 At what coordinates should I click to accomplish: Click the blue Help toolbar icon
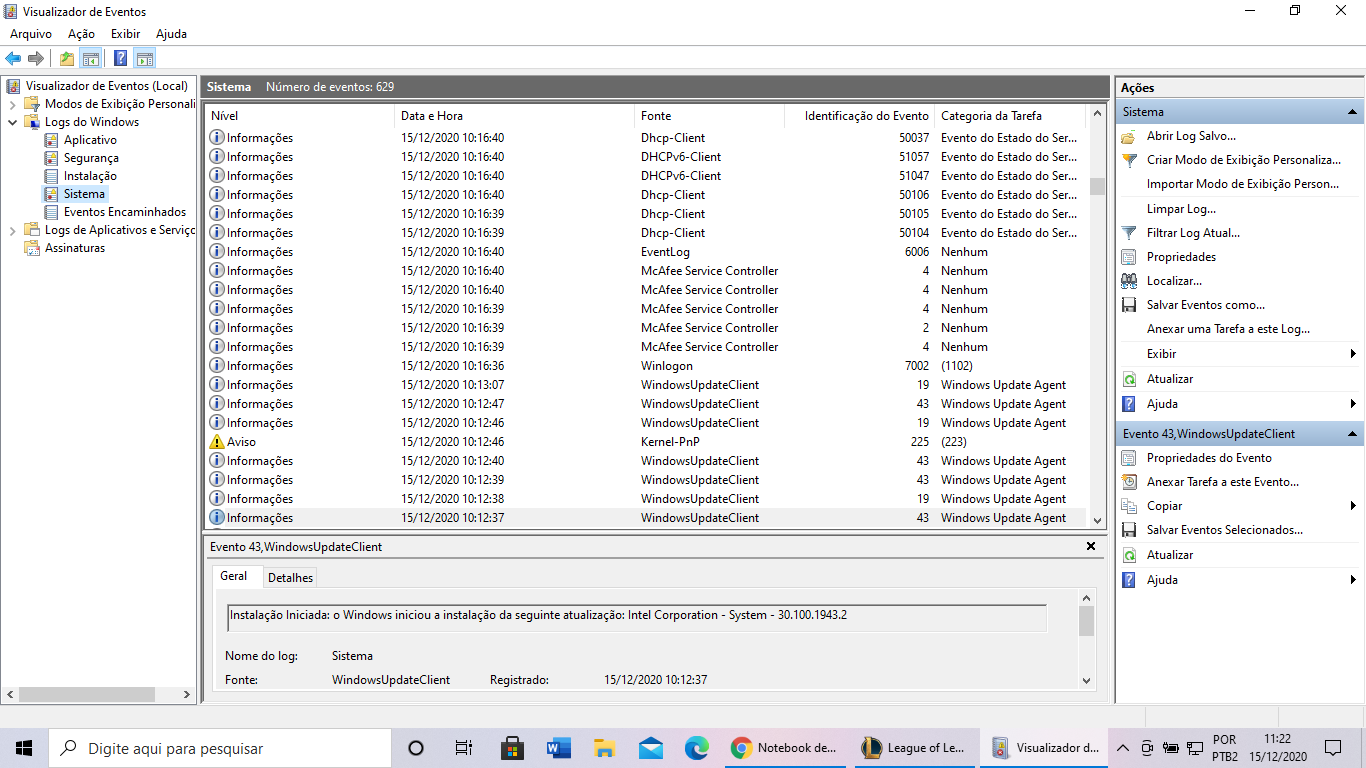(120, 58)
